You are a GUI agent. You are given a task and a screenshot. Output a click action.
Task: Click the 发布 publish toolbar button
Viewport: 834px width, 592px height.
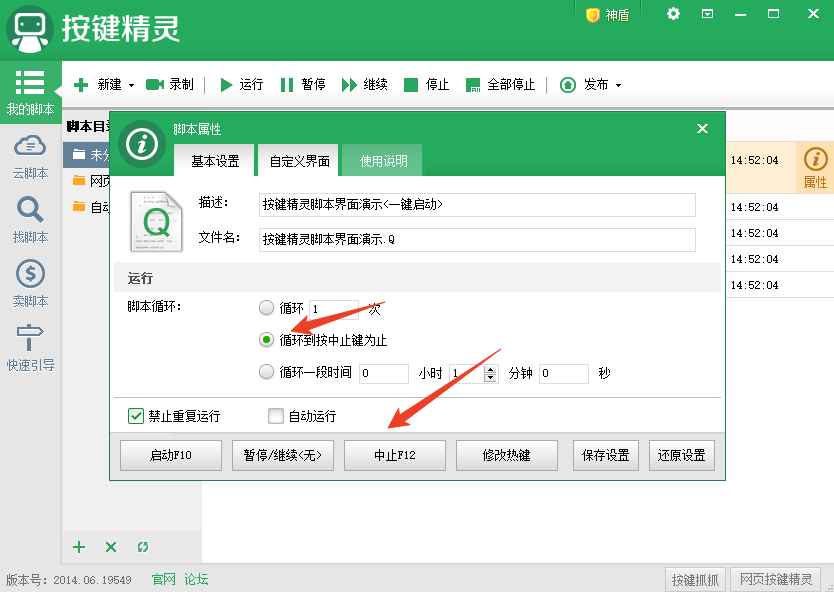click(x=584, y=85)
